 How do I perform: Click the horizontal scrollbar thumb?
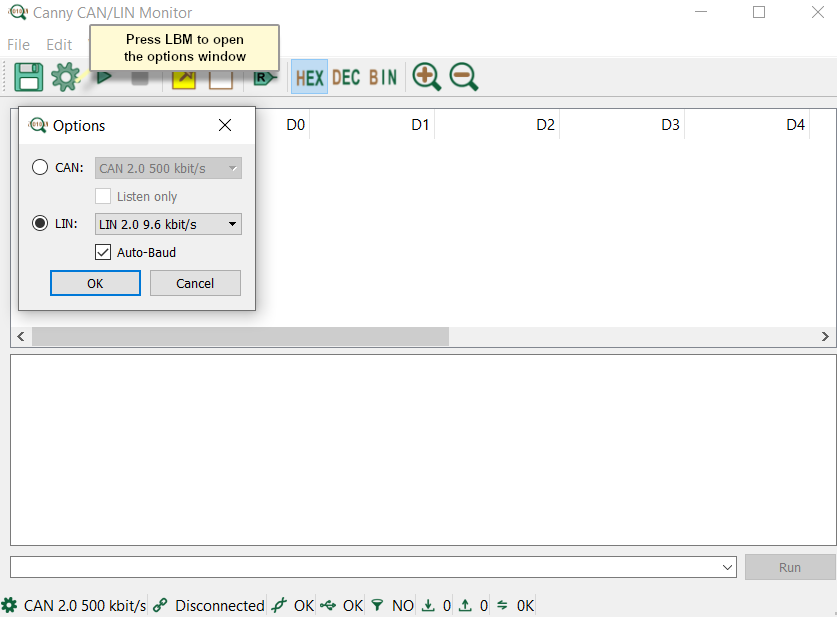pos(240,336)
